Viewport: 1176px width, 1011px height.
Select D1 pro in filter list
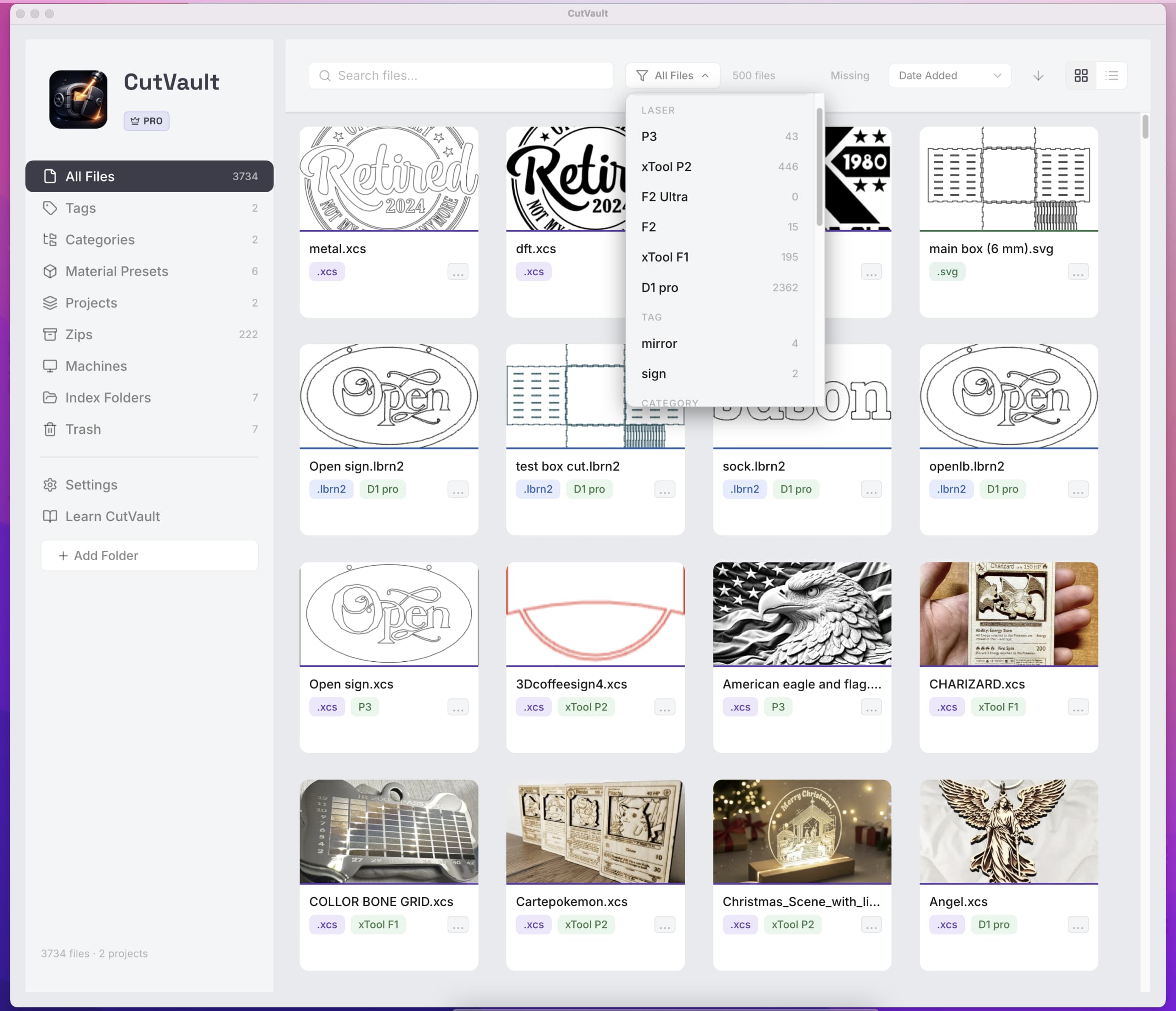tap(720, 288)
